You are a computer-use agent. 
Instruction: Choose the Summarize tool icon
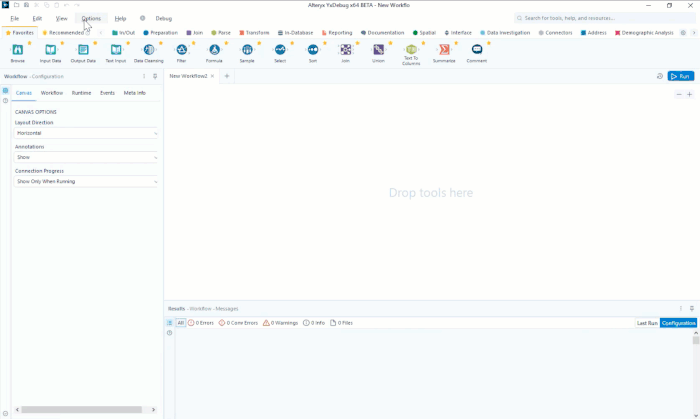(x=444, y=50)
